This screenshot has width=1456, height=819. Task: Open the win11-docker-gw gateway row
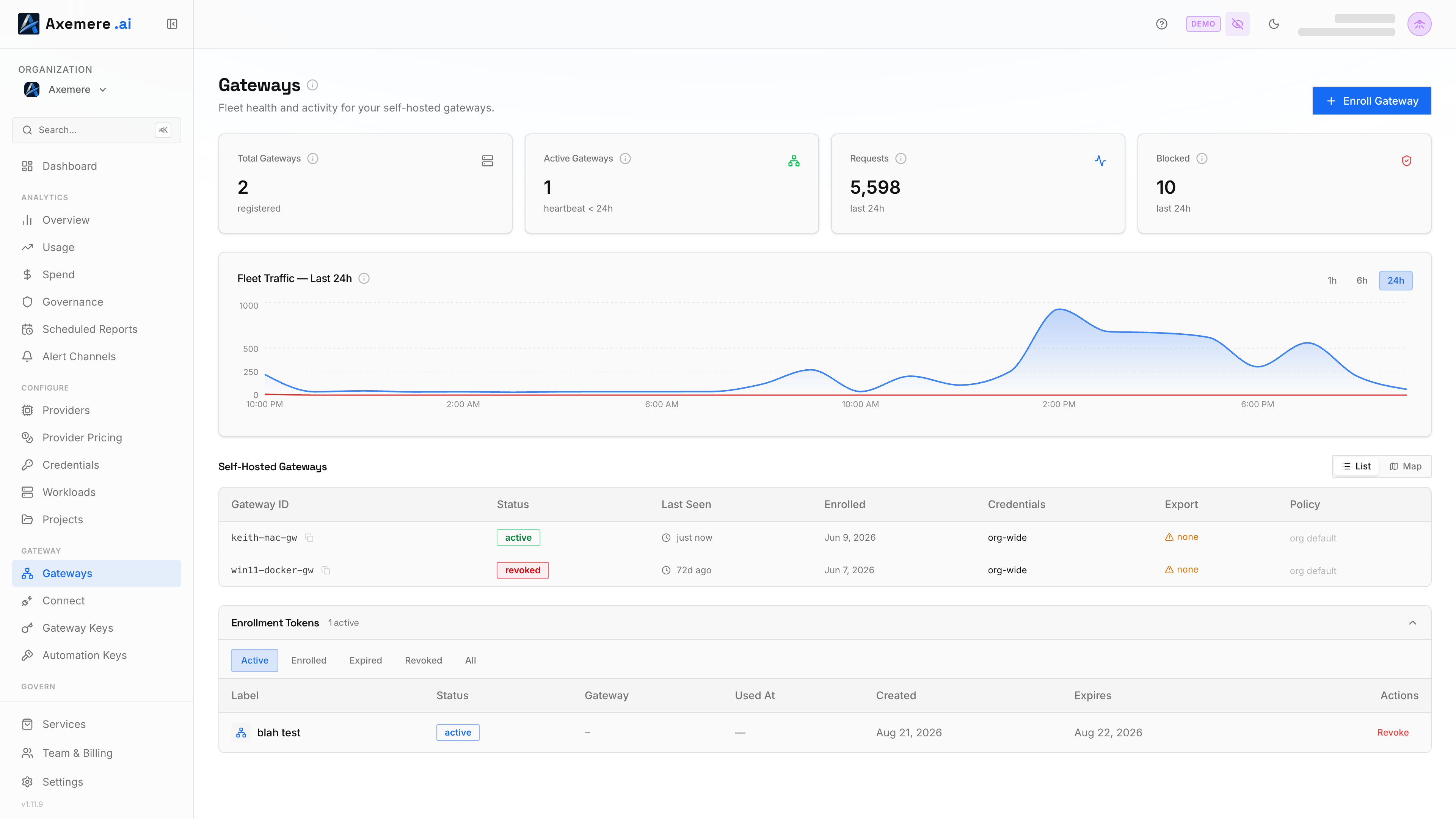tap(825, 570)
